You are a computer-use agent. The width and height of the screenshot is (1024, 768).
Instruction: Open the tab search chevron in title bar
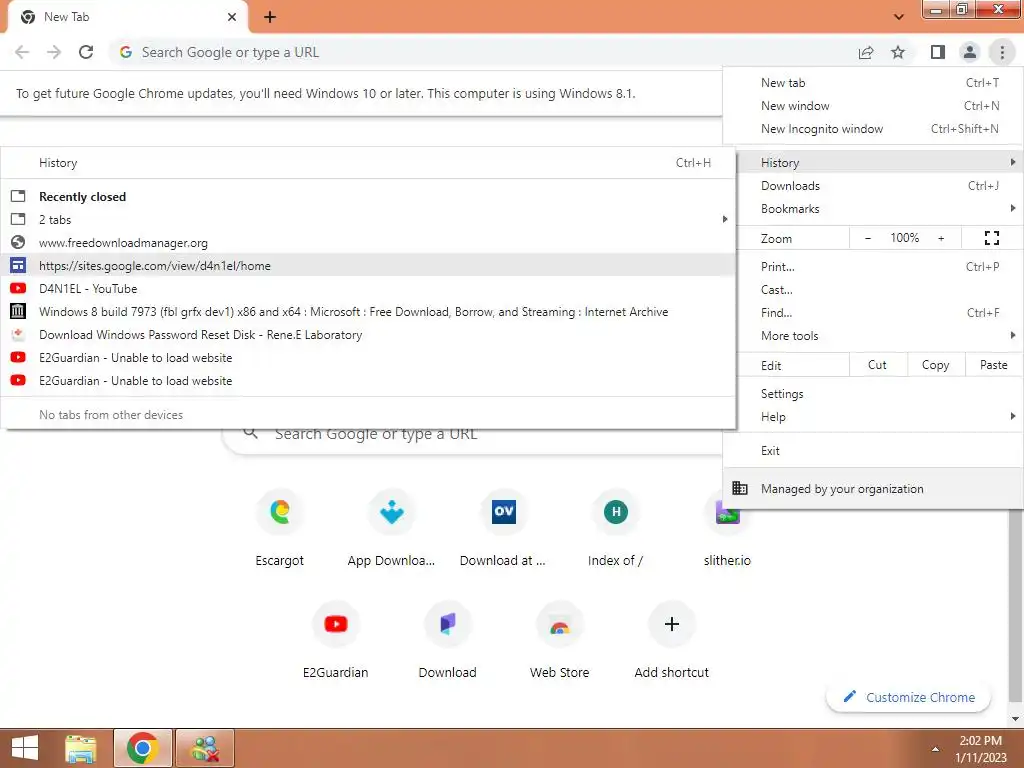pyautogui.click(x=899, y=17)
